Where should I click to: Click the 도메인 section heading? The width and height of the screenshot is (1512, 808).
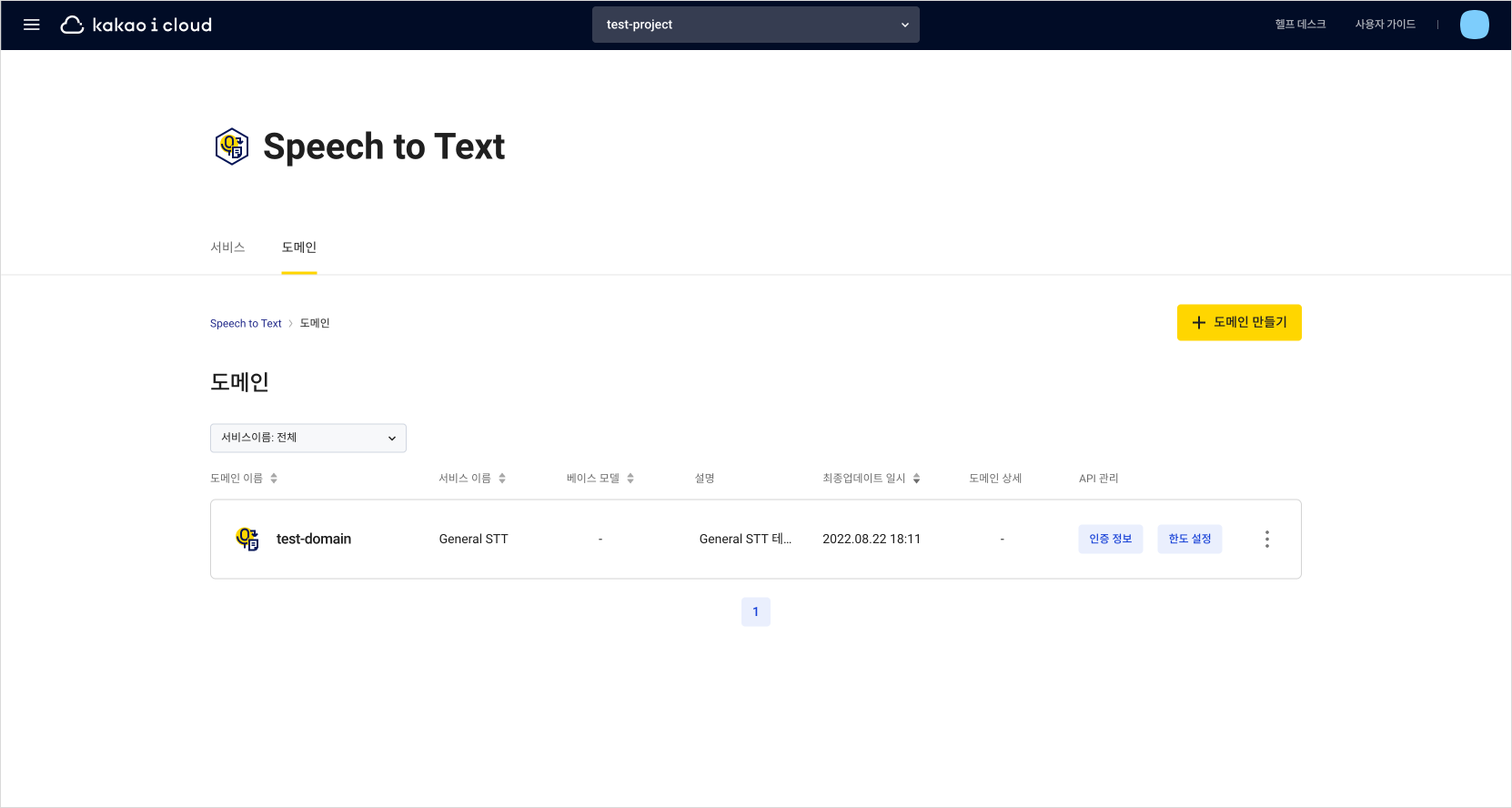[239, 382]
